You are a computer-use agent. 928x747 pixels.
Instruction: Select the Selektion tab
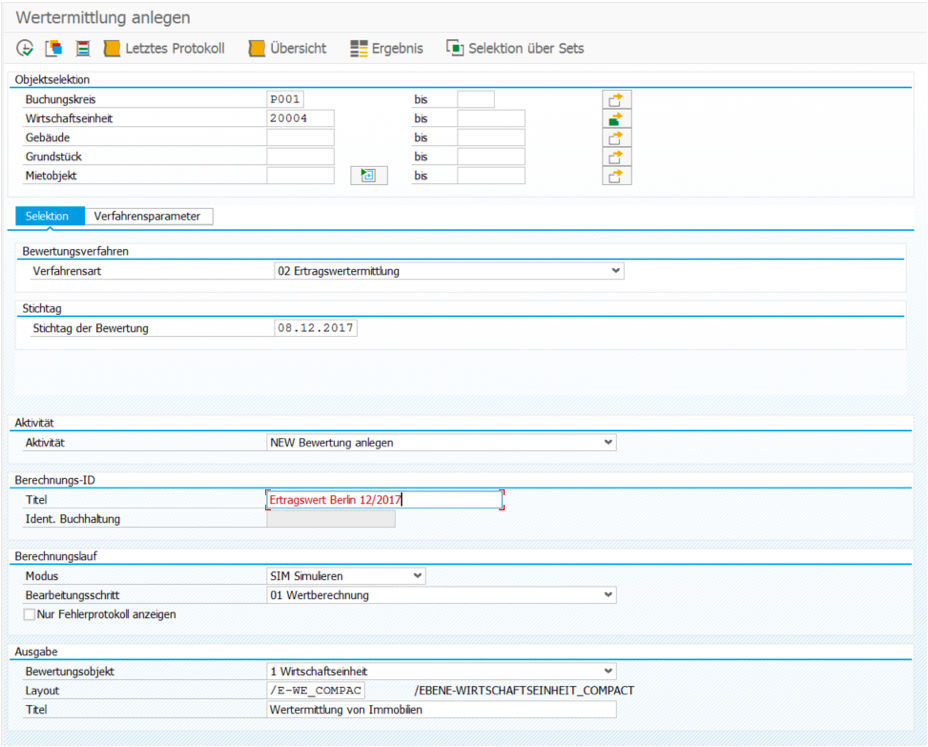tap(48, 216)
